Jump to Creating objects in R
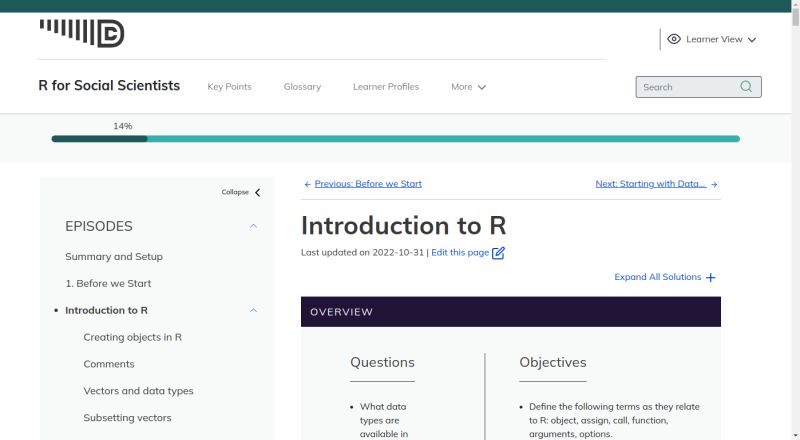800x440 pixels. pos(133,337)
